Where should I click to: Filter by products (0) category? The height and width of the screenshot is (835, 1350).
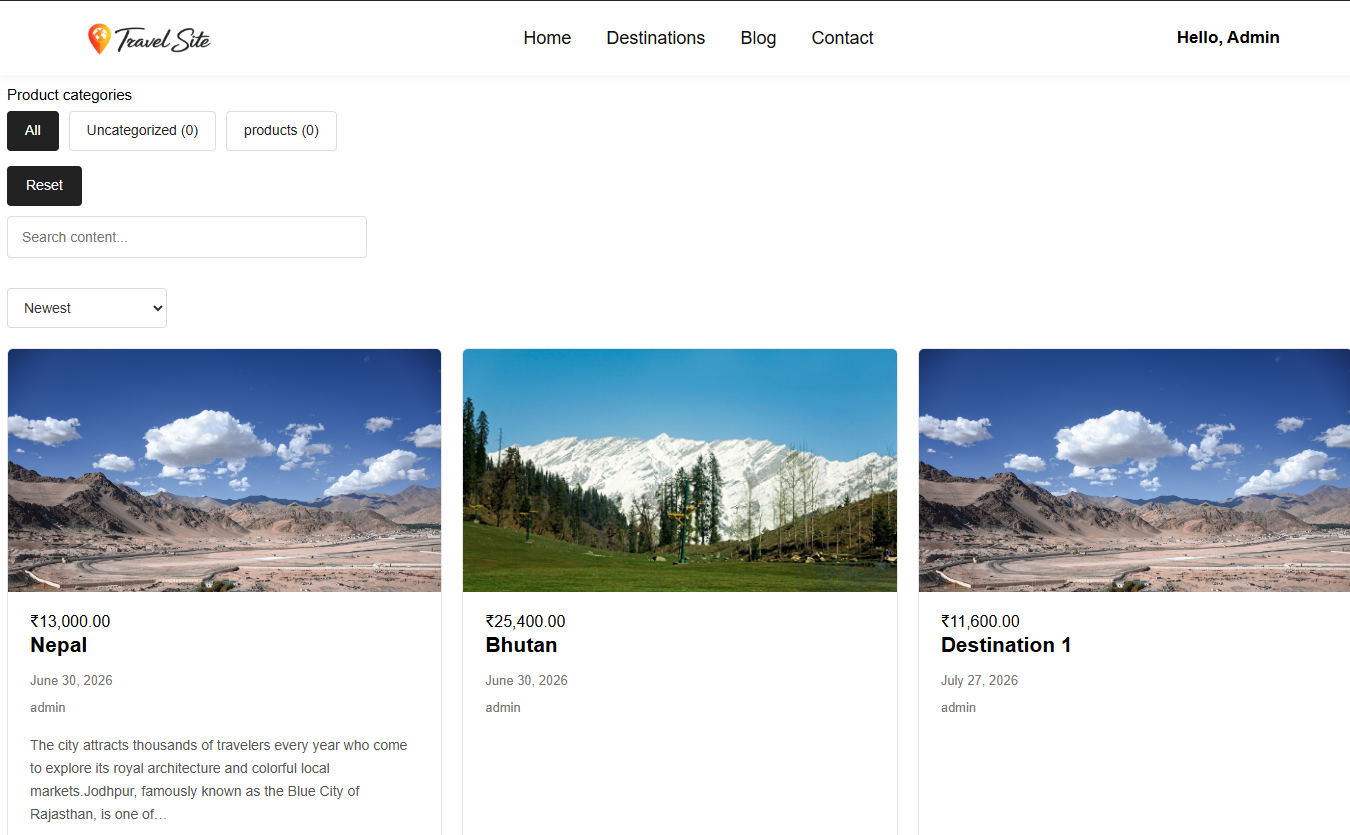[x=281, y=131]
